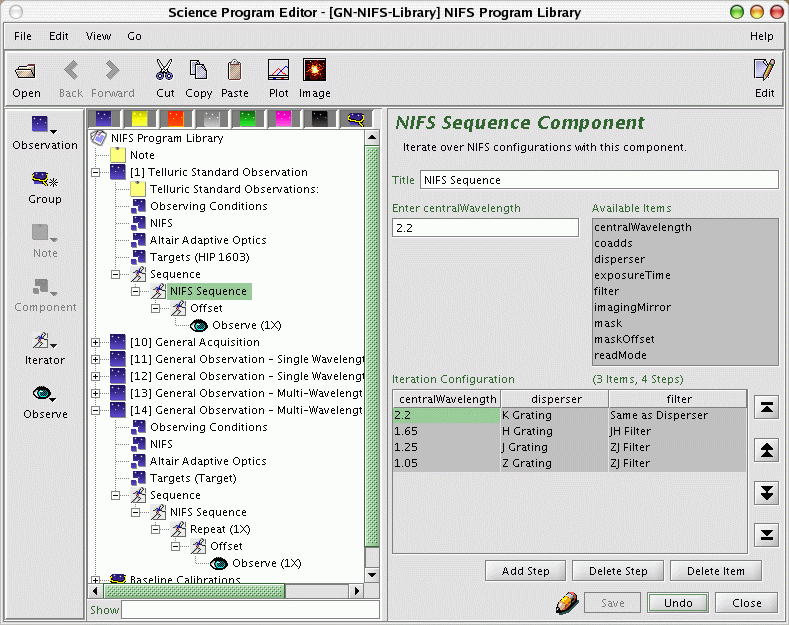Expand the [12] General Observation node

96,376
